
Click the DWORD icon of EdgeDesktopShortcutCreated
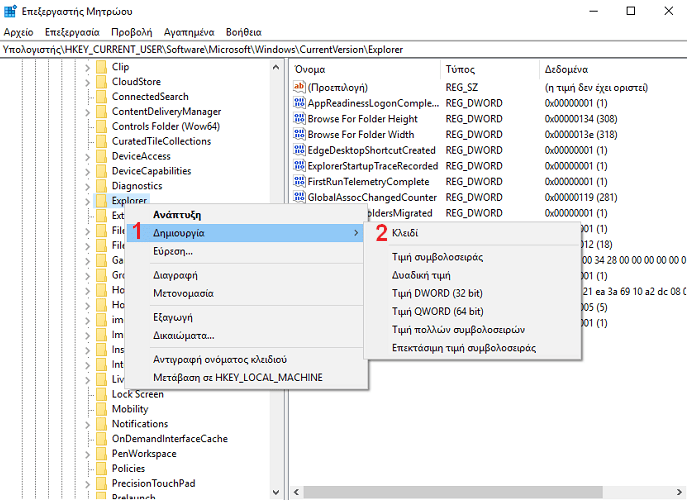[299, 150]
